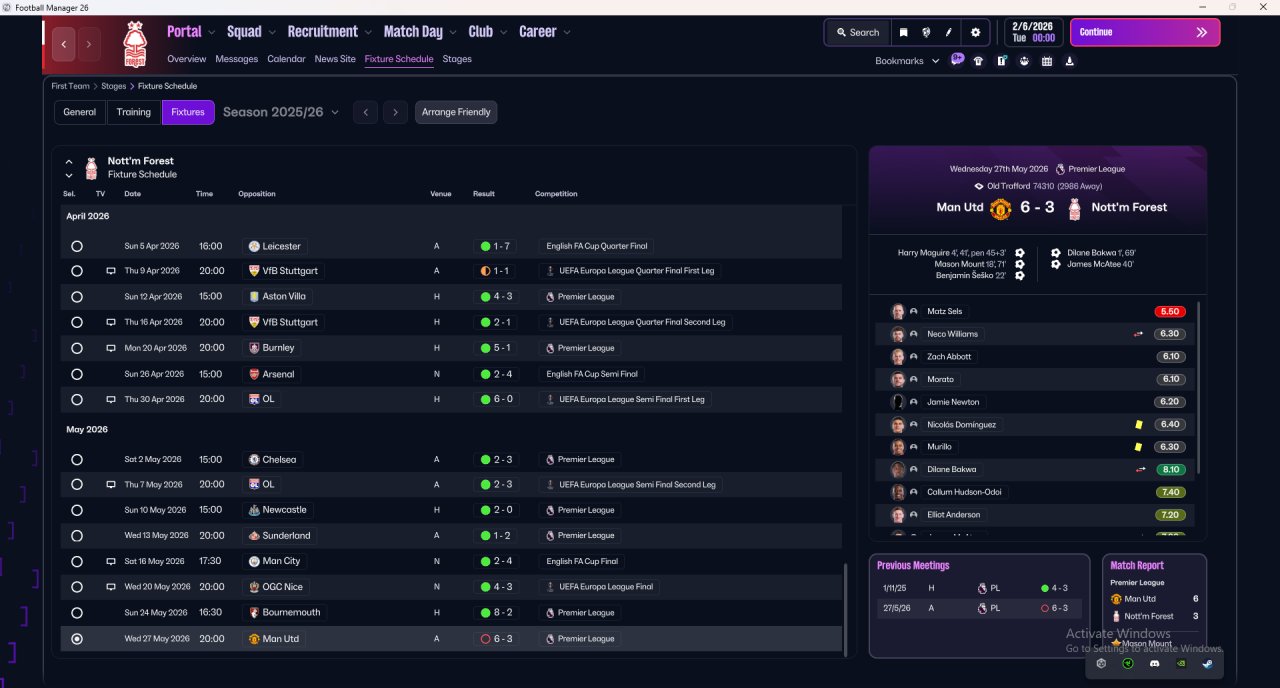Expand the Bookmarks dropdown
Viewport: 1280px width, 688px height.
tap(907, 61)
